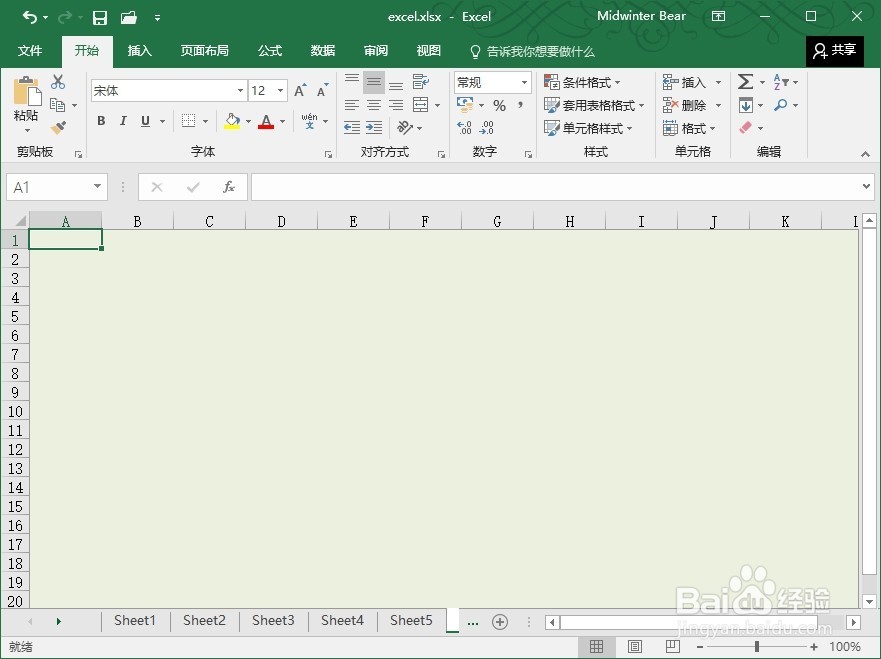Click the Sort and Filter icon
The width and height of the screenshot is (881, 659).
tap(781, 82)
